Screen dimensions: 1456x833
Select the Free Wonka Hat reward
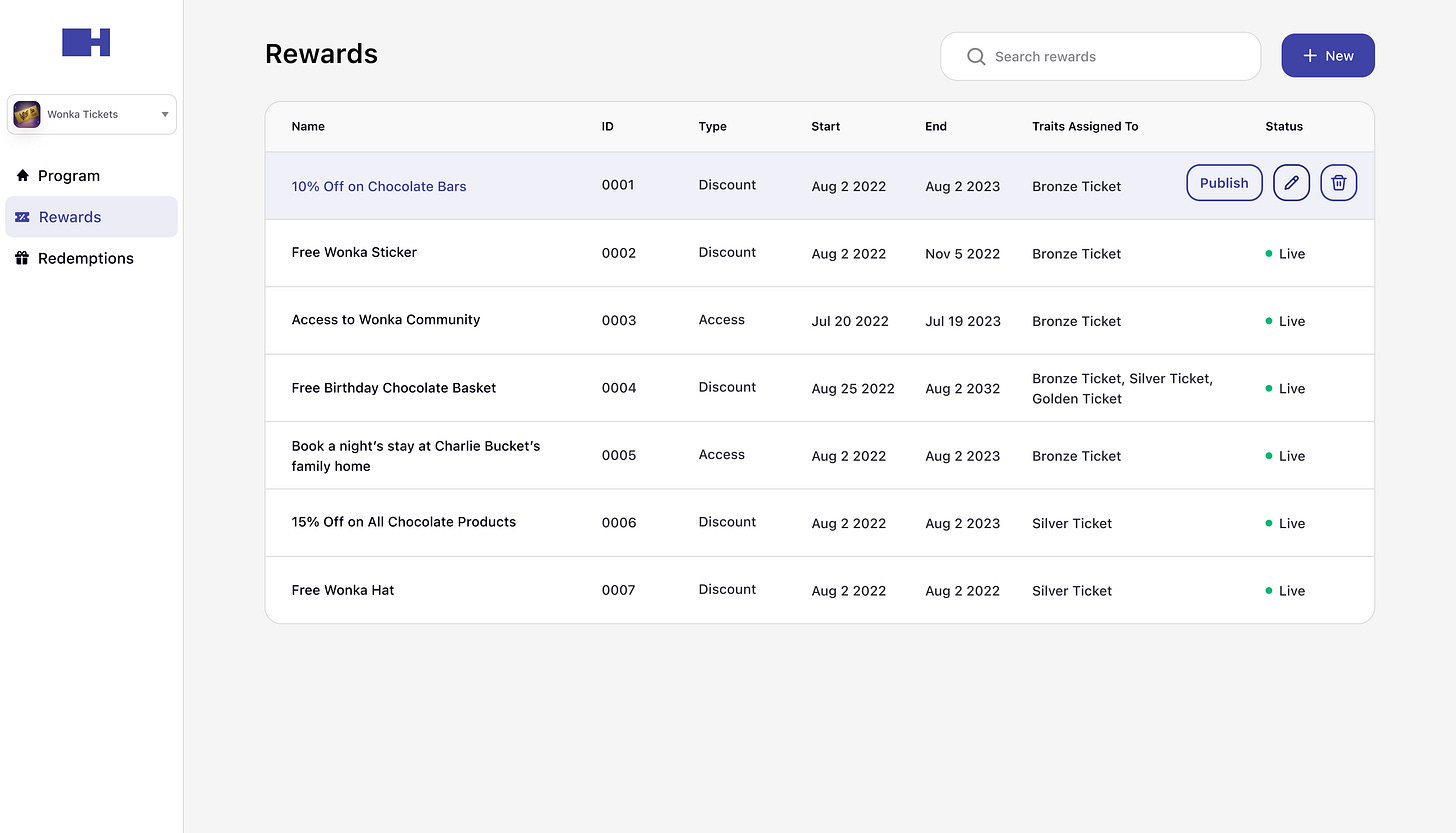pyautogui.click(x=343, y=590)
